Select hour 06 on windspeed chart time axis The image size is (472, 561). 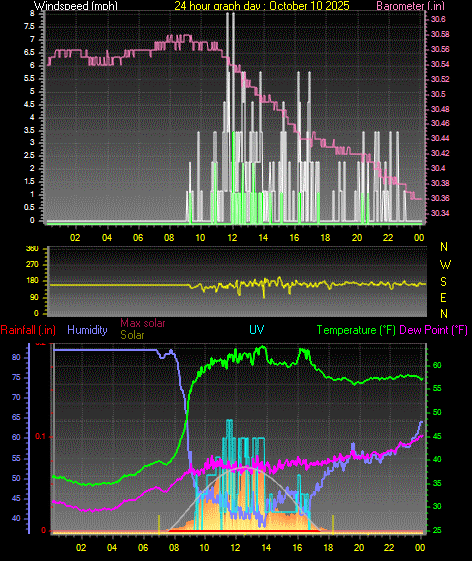(x=138, y=238)
